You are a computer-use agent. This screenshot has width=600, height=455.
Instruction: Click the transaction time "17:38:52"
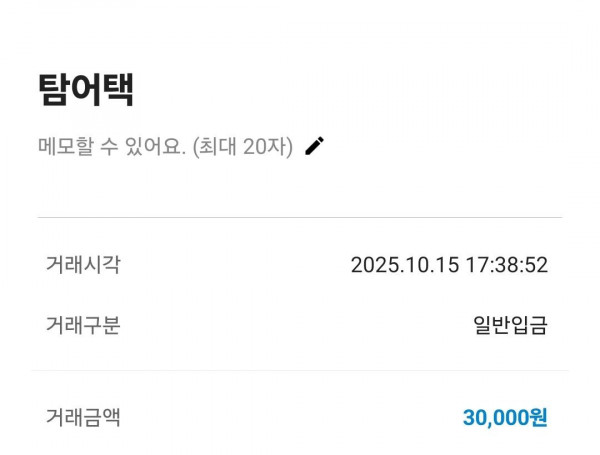(x=506, y=265)
